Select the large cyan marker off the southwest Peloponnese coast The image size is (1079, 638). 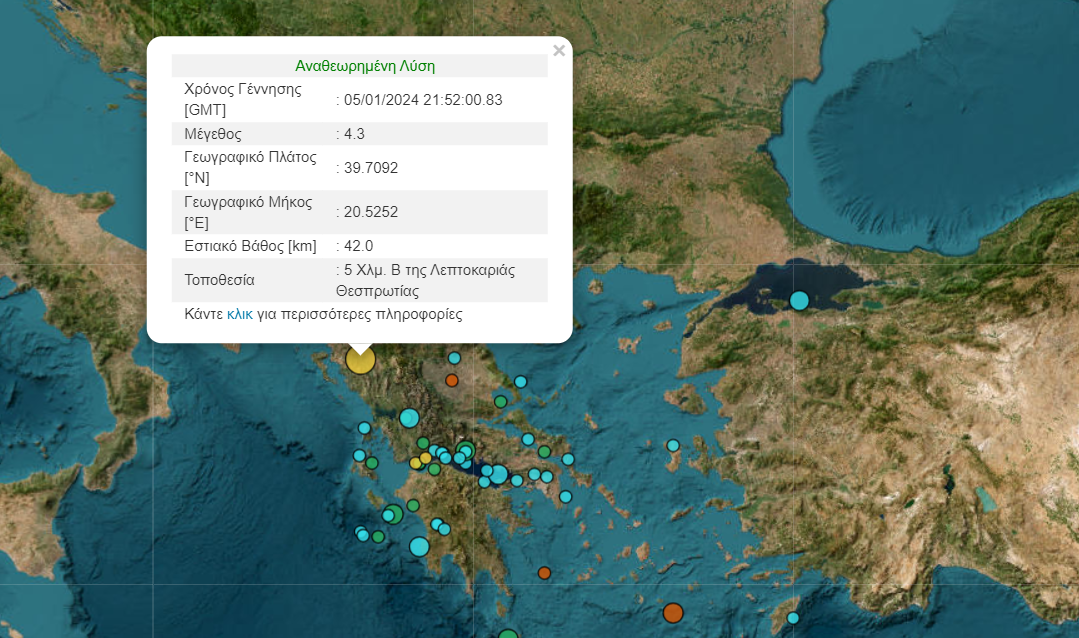pos(419,546)
